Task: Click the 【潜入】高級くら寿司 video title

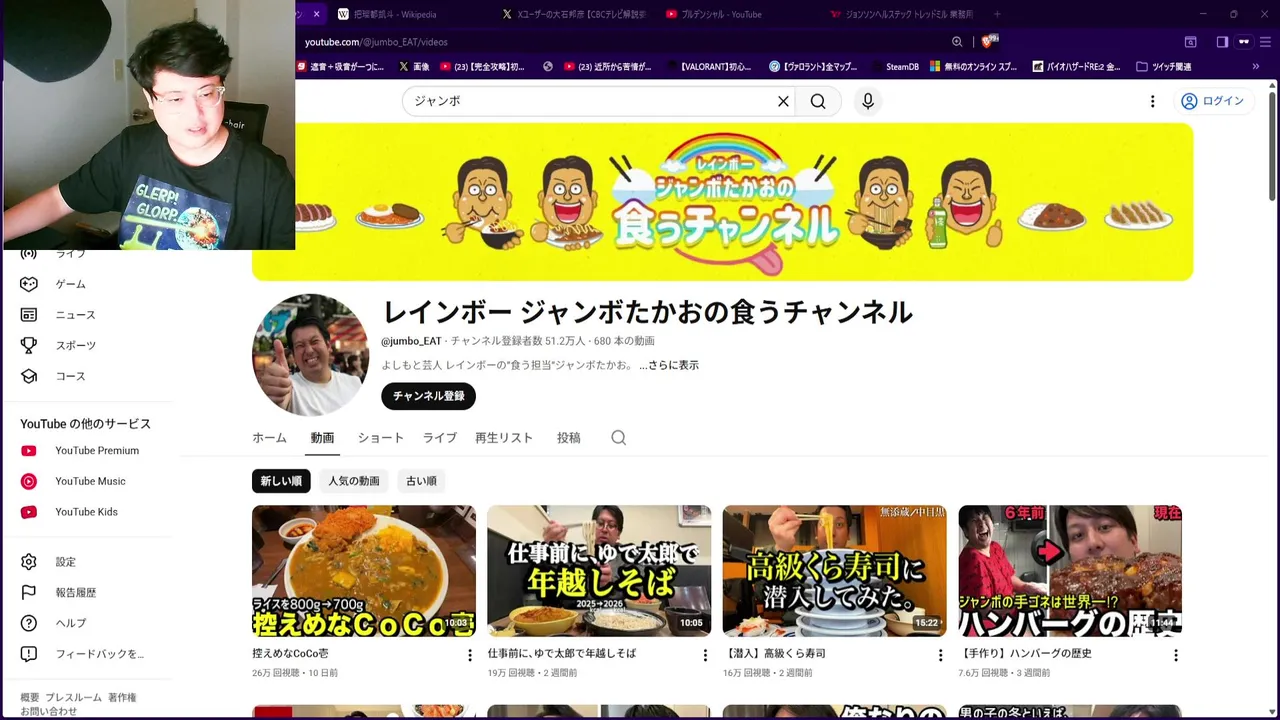Action: (x=774, y=653)
